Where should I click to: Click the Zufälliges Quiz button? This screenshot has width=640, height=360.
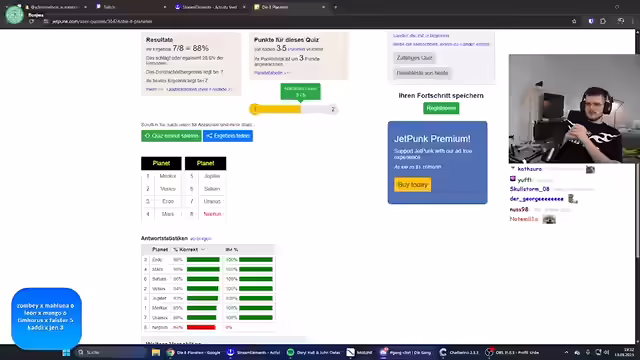pyautogui.click(x=414, y=58)
